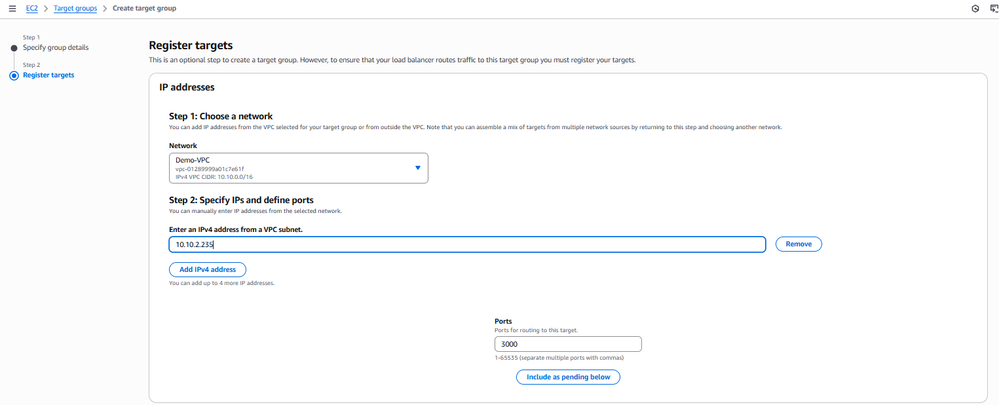Click the breadcrumb chevron after Target groups
The width and height of the screenshot is (999, 405).
pos(105,8)
